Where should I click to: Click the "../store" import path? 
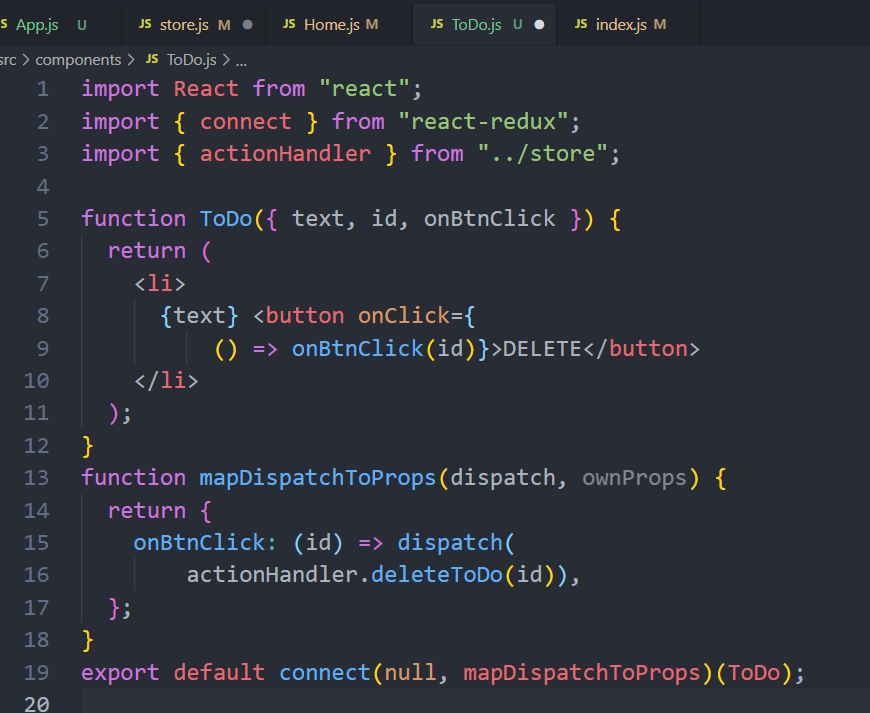pyautogui.click(x=543, y=154)
